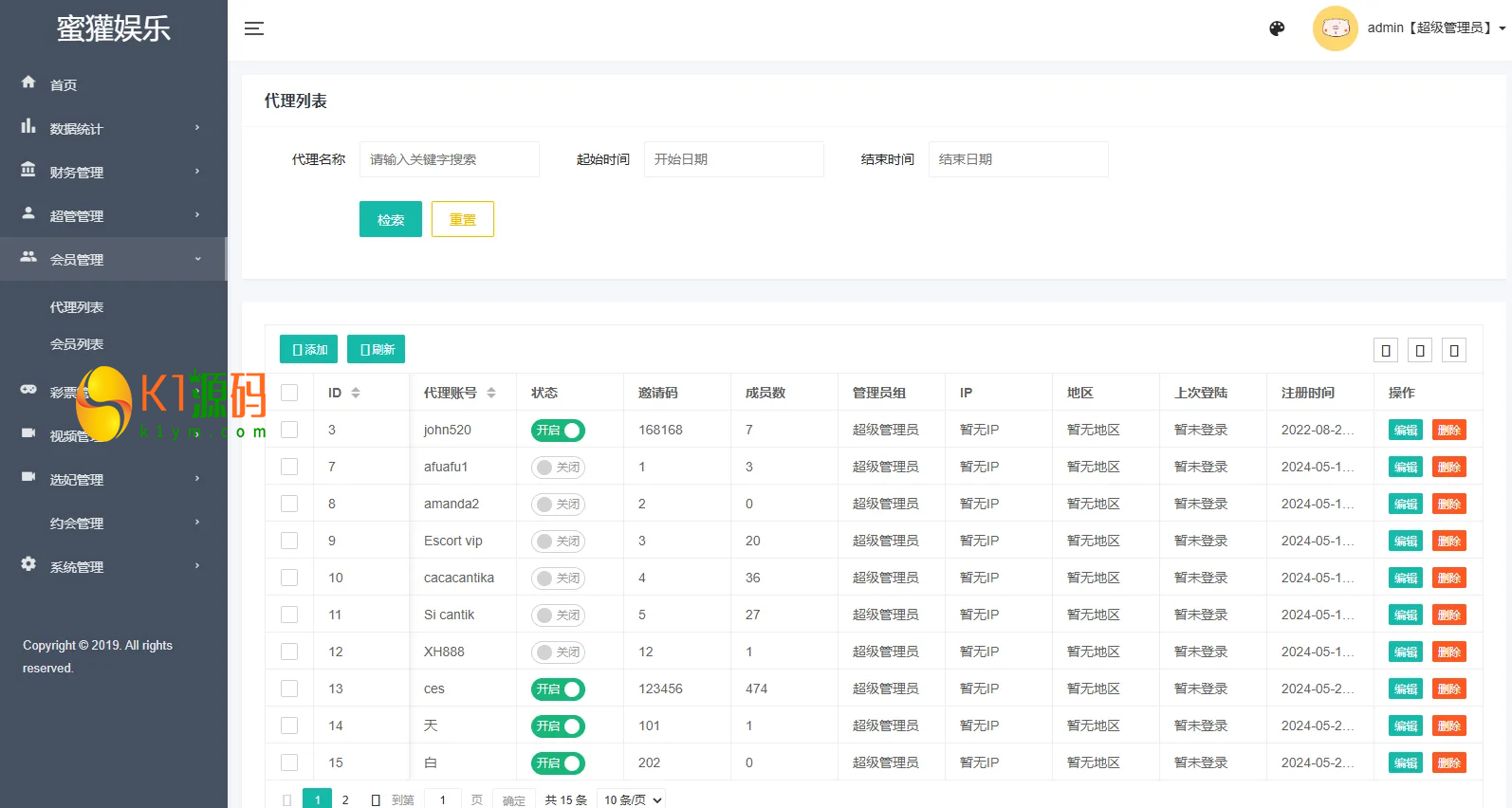This screenshot has width=1512, height=808.
Task: Go to page 2 in the pagination
Action: coord(345,799)
